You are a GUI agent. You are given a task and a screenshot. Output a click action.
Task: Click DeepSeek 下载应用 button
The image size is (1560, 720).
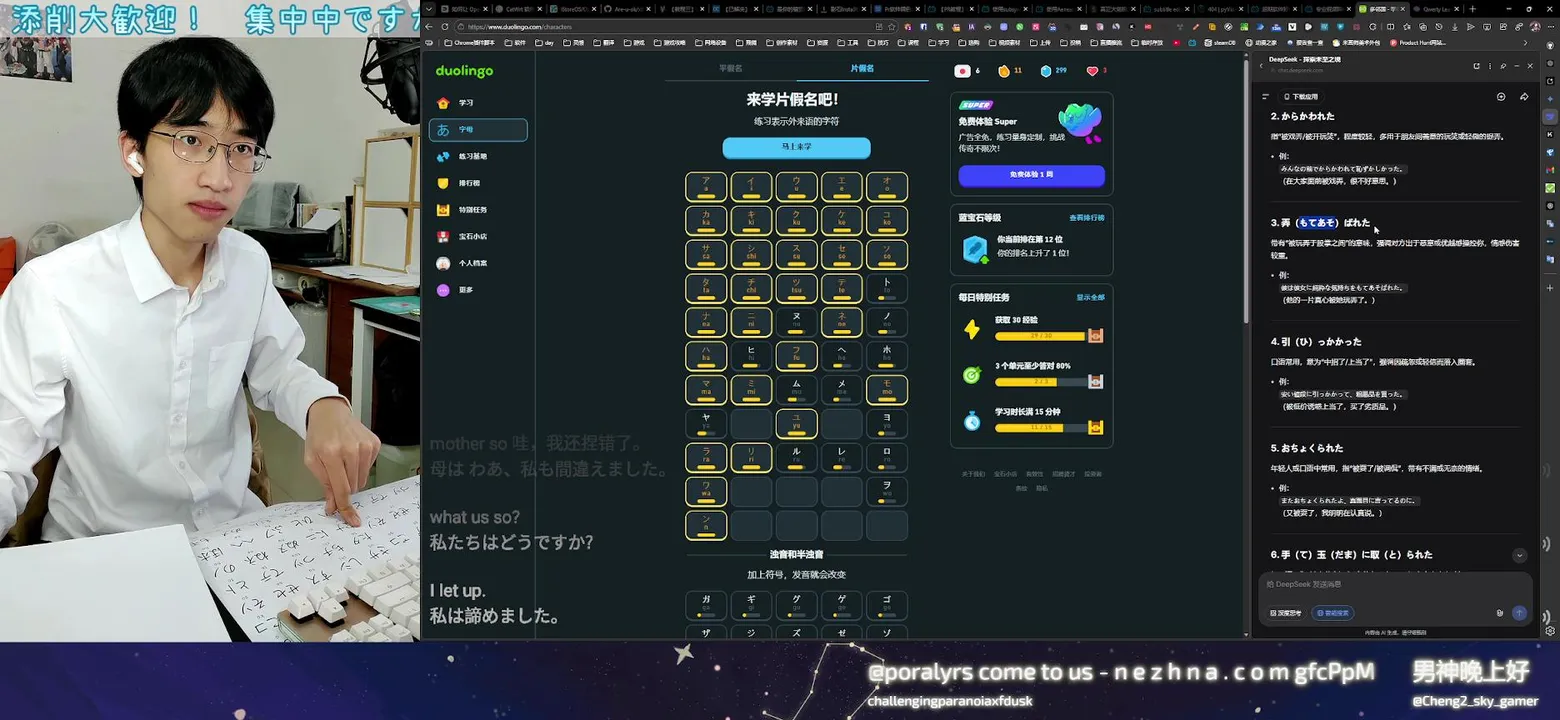tap(1301, 97)
